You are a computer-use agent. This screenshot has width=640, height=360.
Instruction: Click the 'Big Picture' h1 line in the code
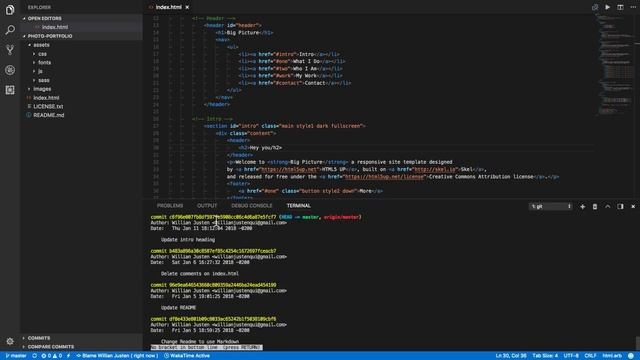click(x=244, y=33)
